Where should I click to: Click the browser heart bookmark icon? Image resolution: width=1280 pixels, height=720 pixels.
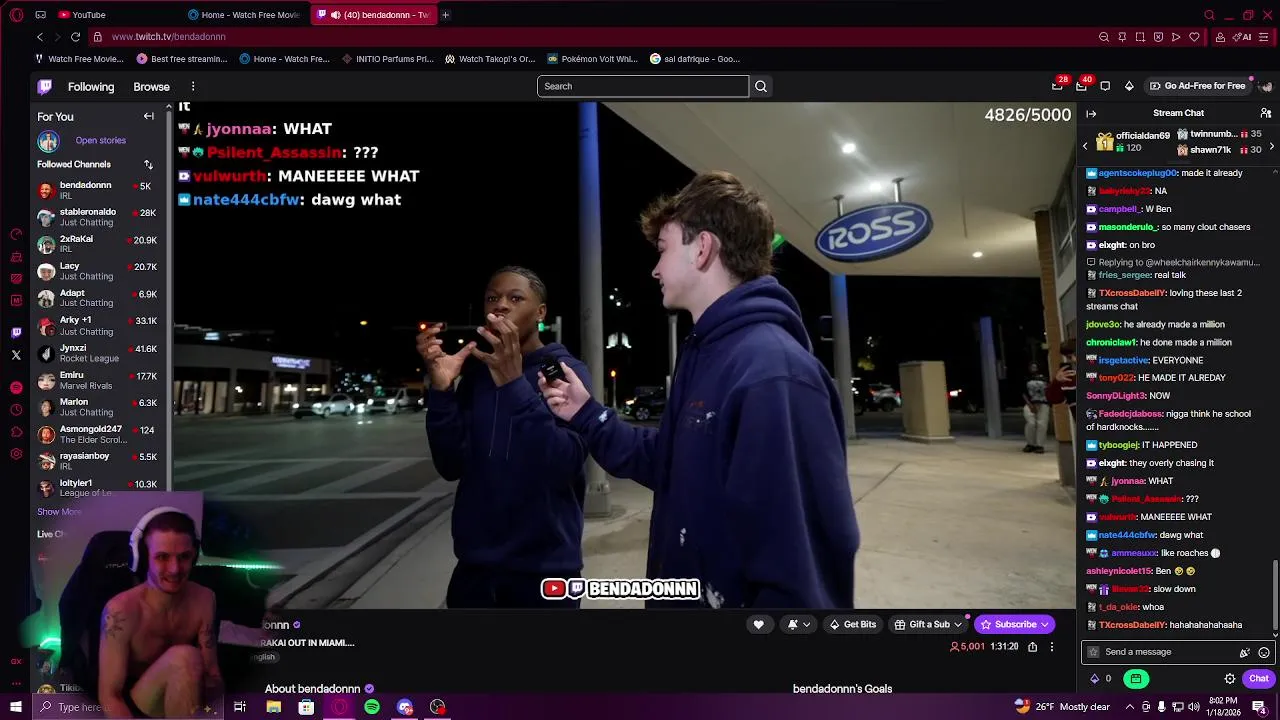(x=1194, y=37)
